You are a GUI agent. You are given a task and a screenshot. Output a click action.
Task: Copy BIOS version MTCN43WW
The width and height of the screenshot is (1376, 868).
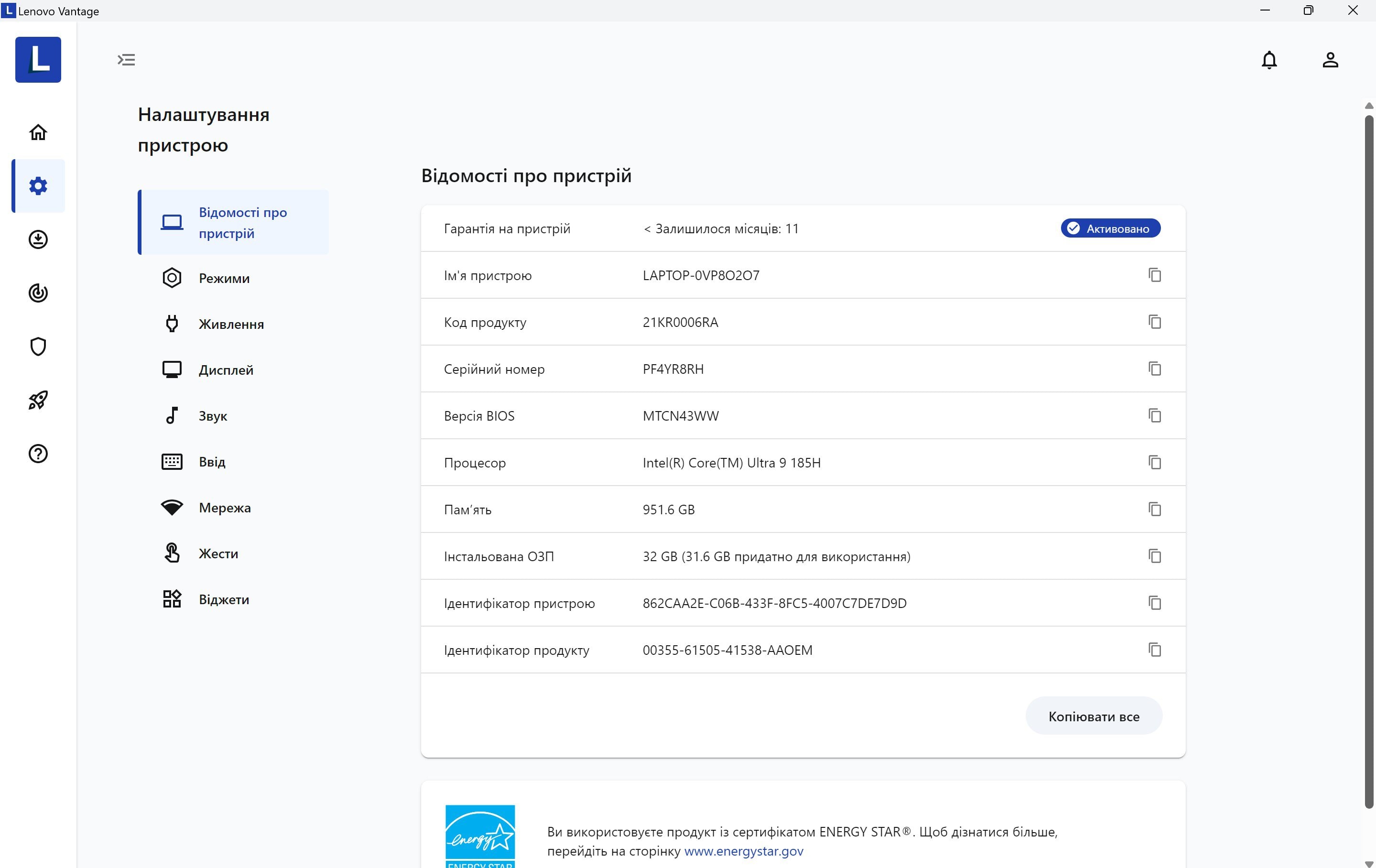coord(1154,415)
